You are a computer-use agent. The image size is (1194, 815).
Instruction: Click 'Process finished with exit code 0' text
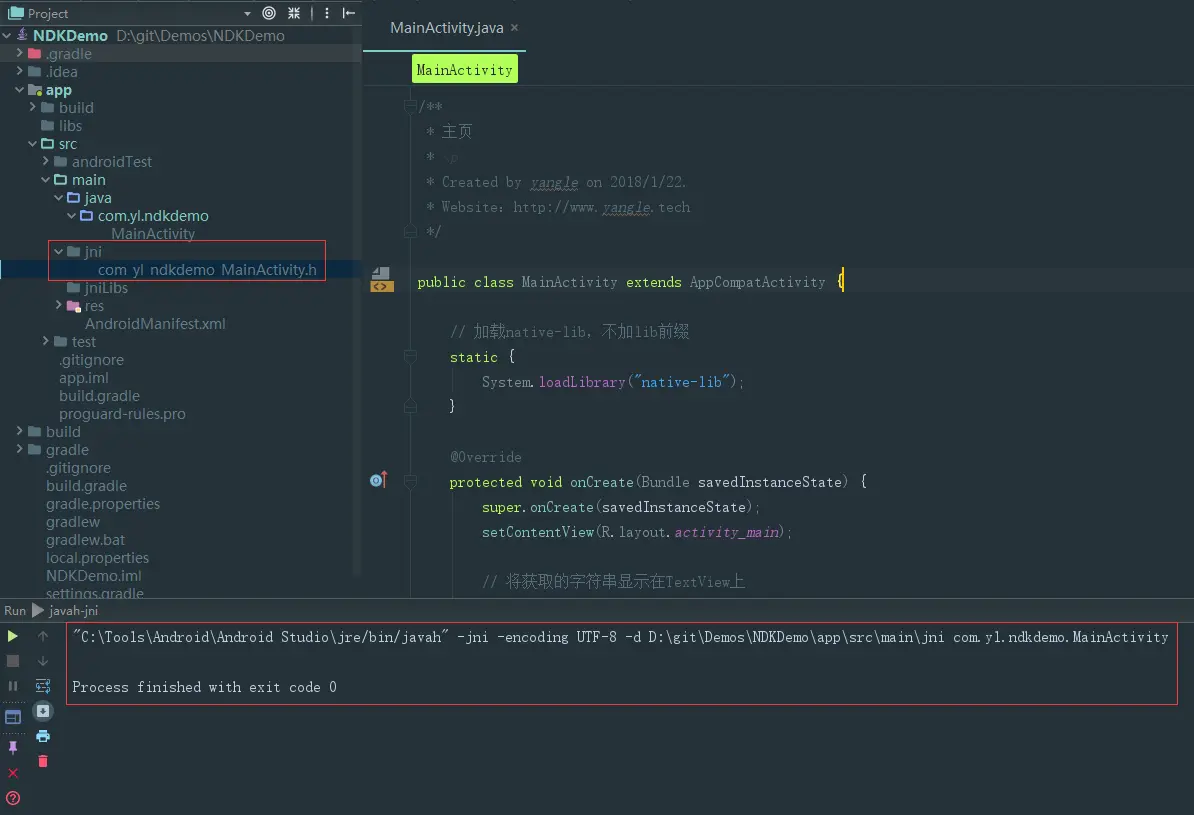pyautogui.click(x=204, y=687)
